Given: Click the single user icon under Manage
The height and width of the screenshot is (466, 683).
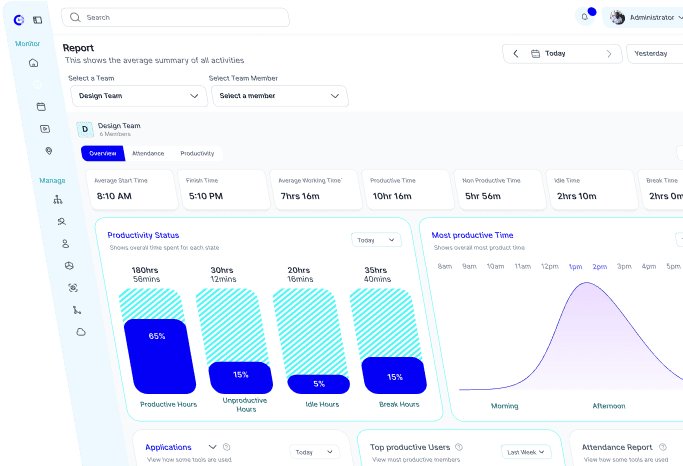Looking at the screenshot, I should (x=65, y=243).
